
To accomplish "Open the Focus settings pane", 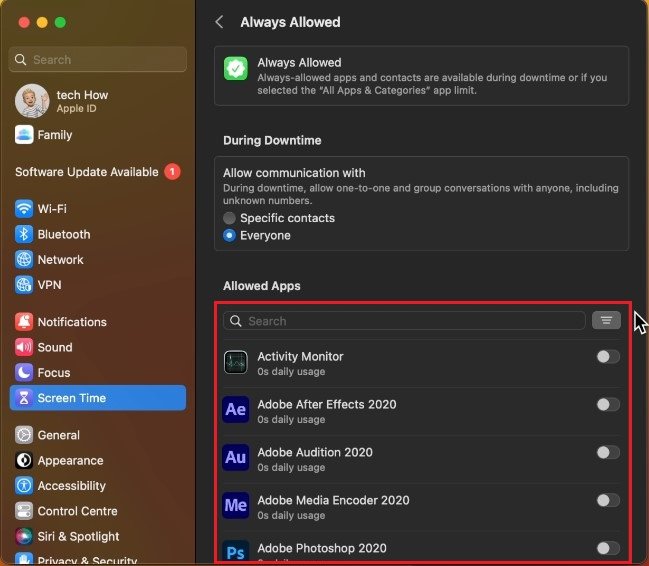I will [x=53, y=372].
